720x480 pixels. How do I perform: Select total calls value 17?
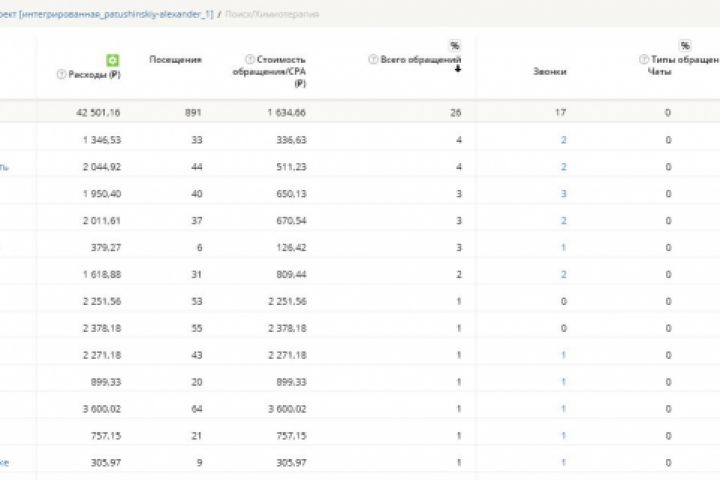coord(560,113)
